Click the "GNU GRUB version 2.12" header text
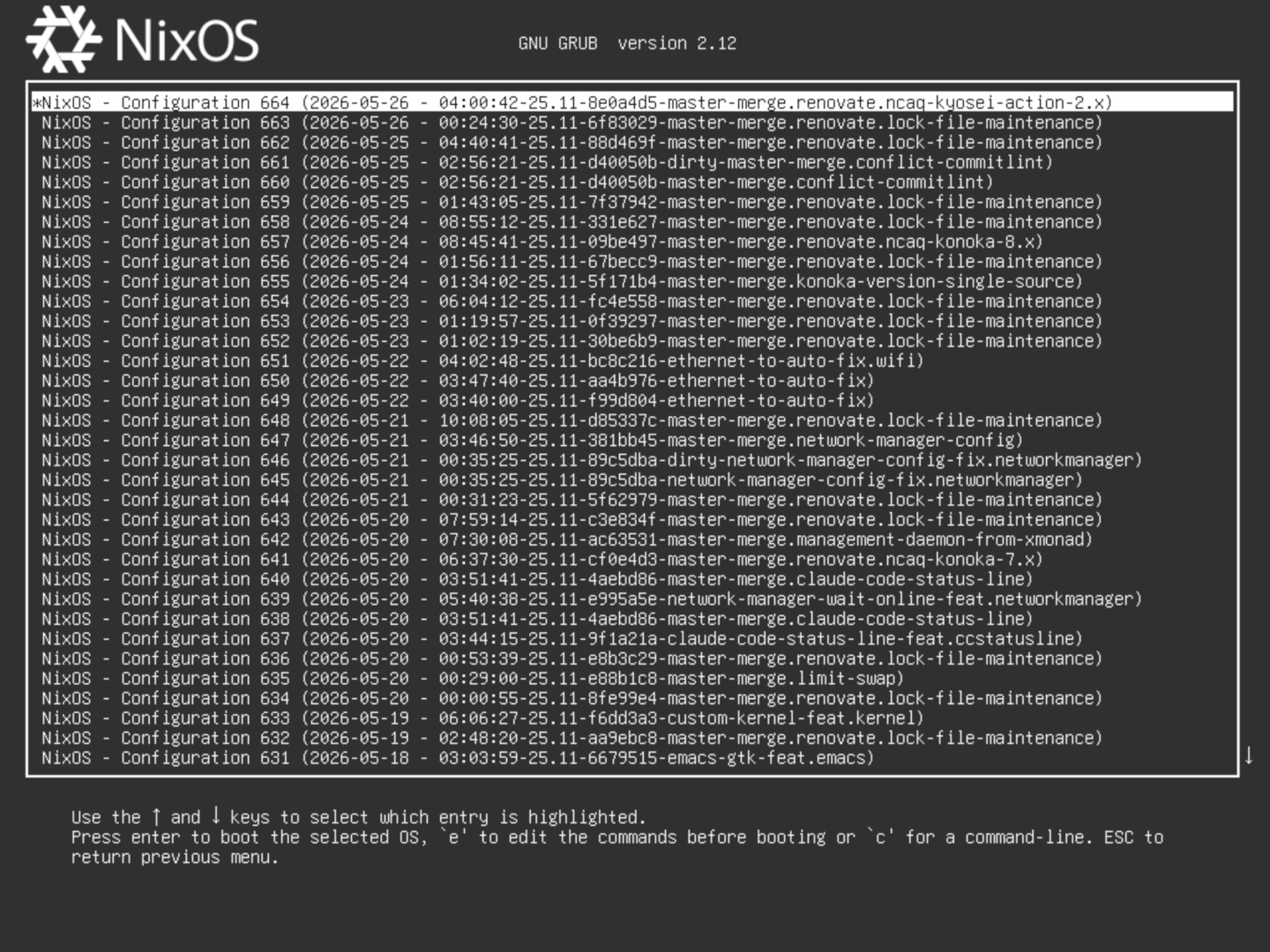The width and height of the screenshot is (1270, 952). 627,43
